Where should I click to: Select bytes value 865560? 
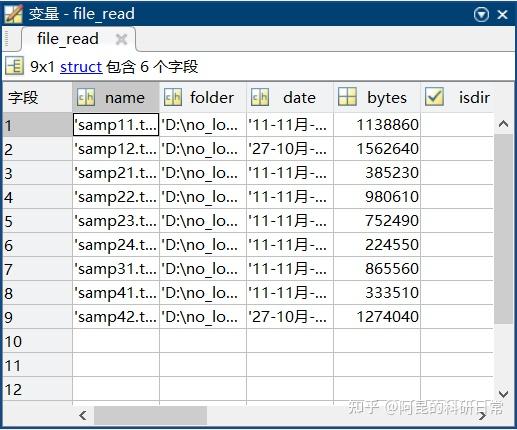pos(377,269)
